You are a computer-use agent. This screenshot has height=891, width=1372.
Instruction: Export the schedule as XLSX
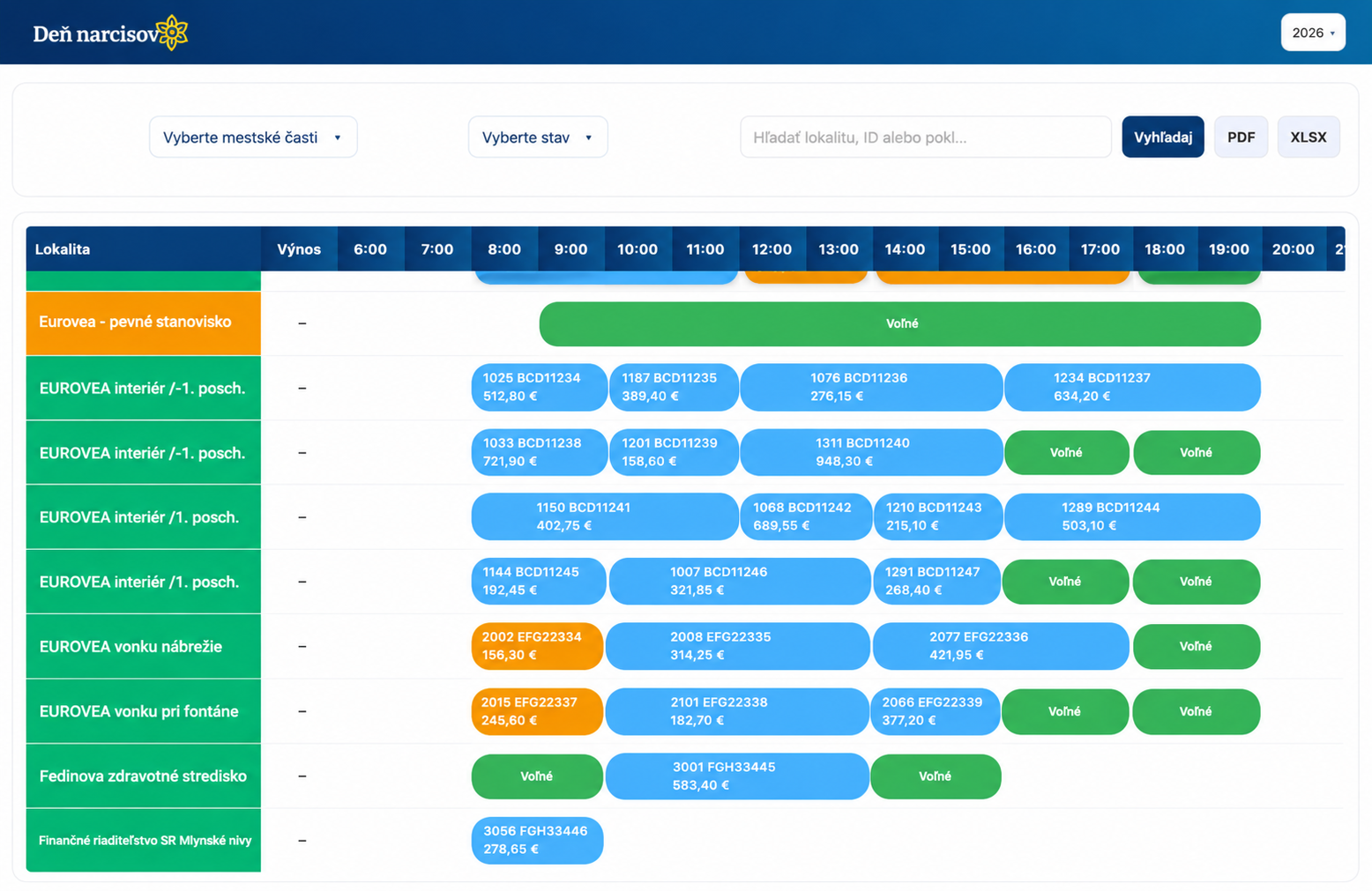(x=1309, y=137)
